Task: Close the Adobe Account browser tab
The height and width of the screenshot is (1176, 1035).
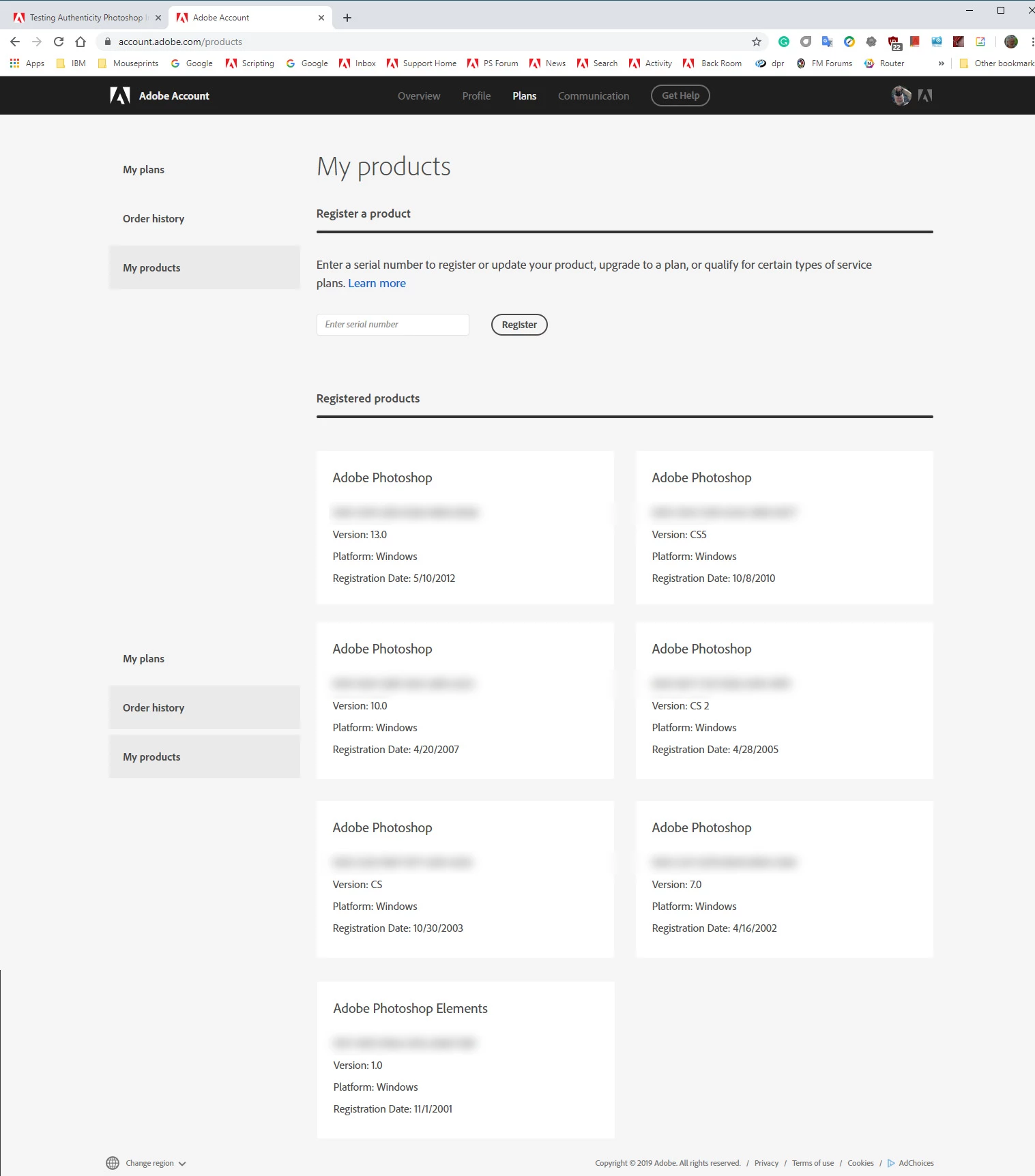Action: click(321, 18)
